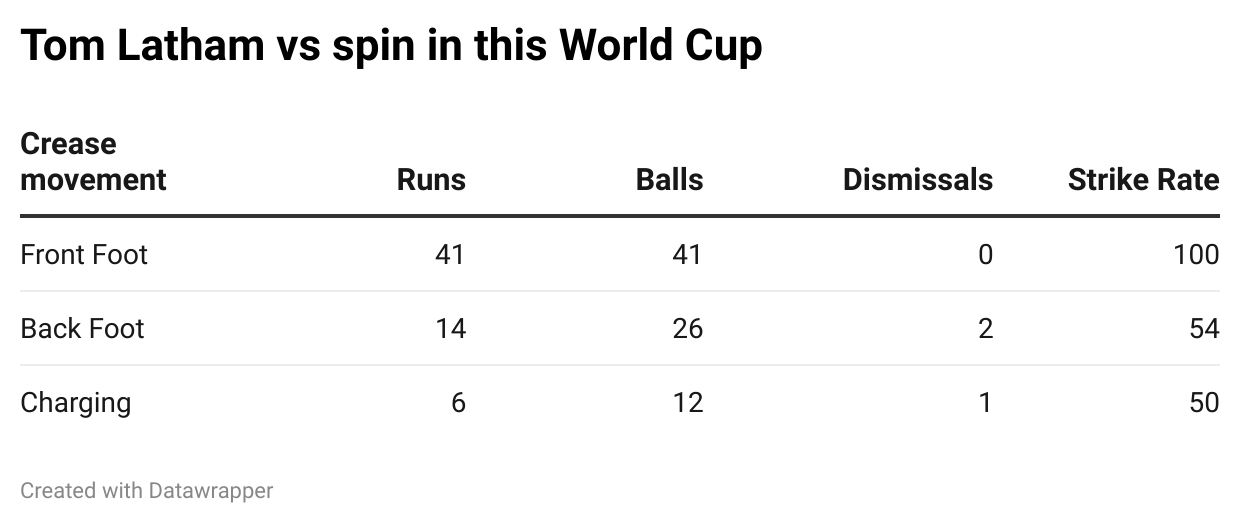The height and width of the screenshot is (524, 1240).
Task: Click the Front Foot strike rate value 100
Action: (x=1196, y=255)
